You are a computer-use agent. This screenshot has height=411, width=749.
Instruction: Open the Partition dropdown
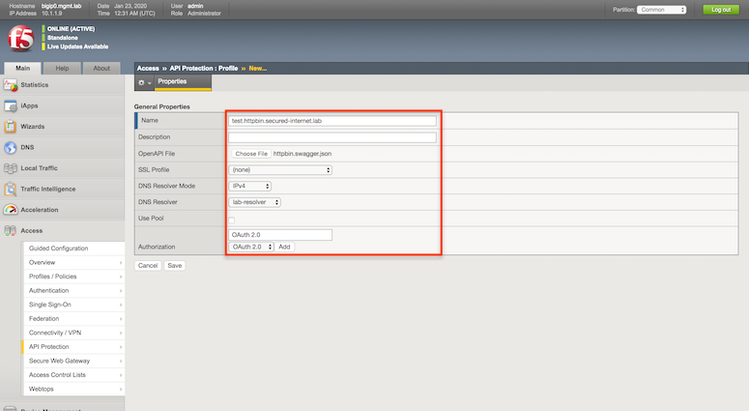[661, 9]
